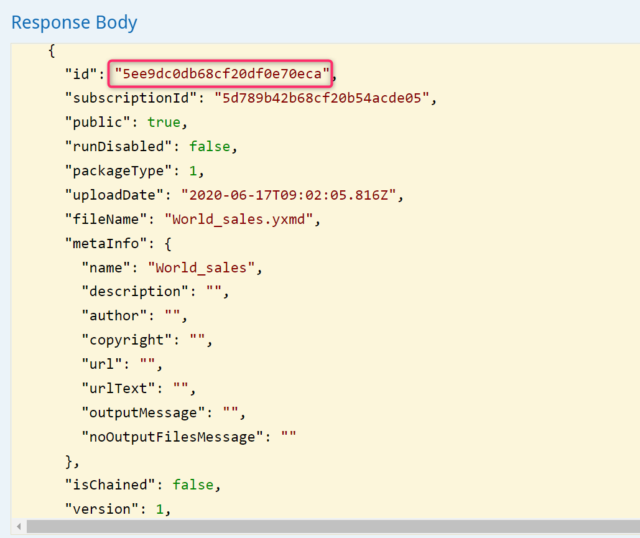Click the false value of isChained

pyautogui.click(x=193, y=485)
